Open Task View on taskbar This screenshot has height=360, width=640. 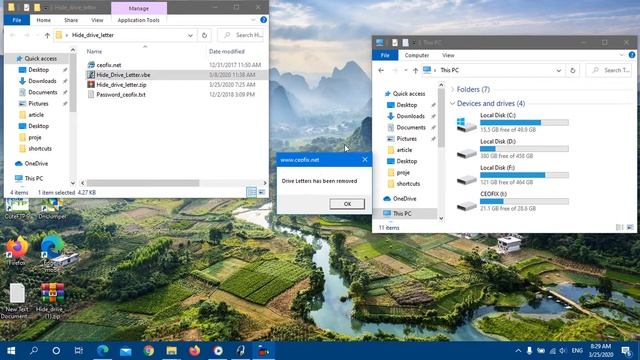(x=78, y=351)
